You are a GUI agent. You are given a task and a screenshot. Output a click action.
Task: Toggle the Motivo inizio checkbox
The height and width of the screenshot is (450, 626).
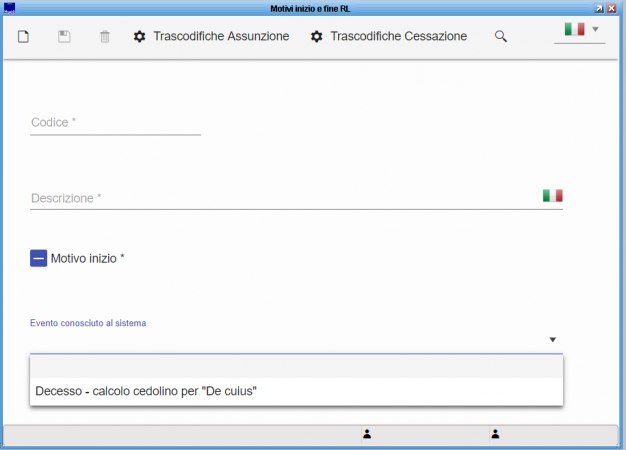point(38,258)
